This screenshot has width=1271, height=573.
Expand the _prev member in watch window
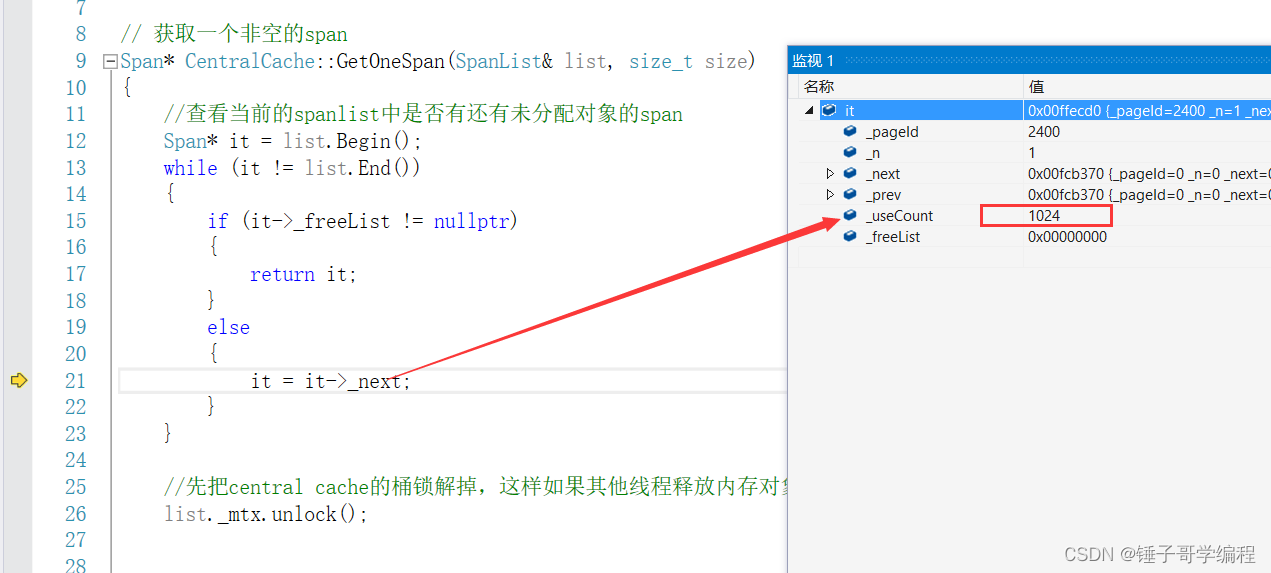(830, 195)
